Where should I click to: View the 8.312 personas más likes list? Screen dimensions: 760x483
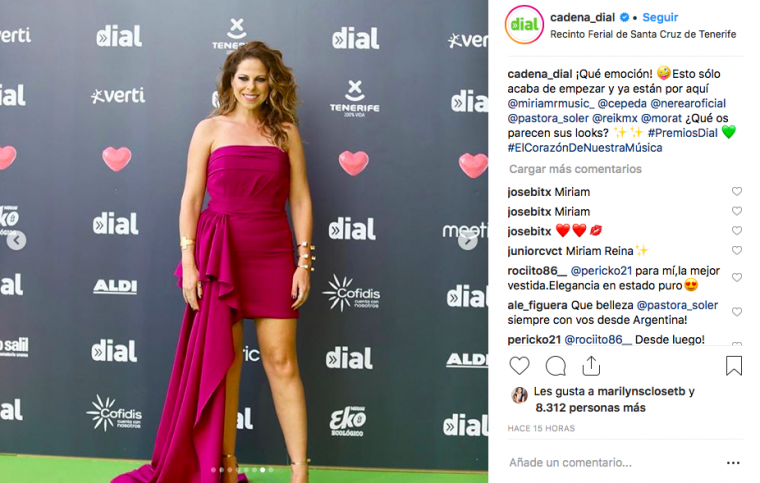pyautogui.click(x=590, y=408)
